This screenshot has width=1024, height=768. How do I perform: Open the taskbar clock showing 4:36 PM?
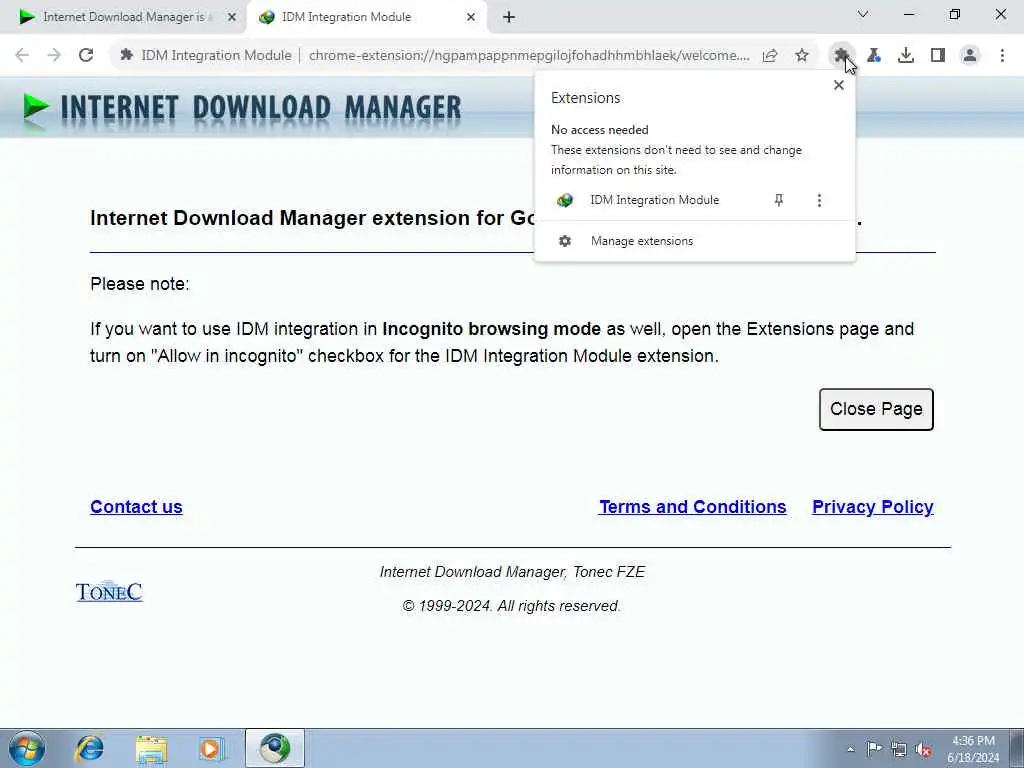(973, 749)
